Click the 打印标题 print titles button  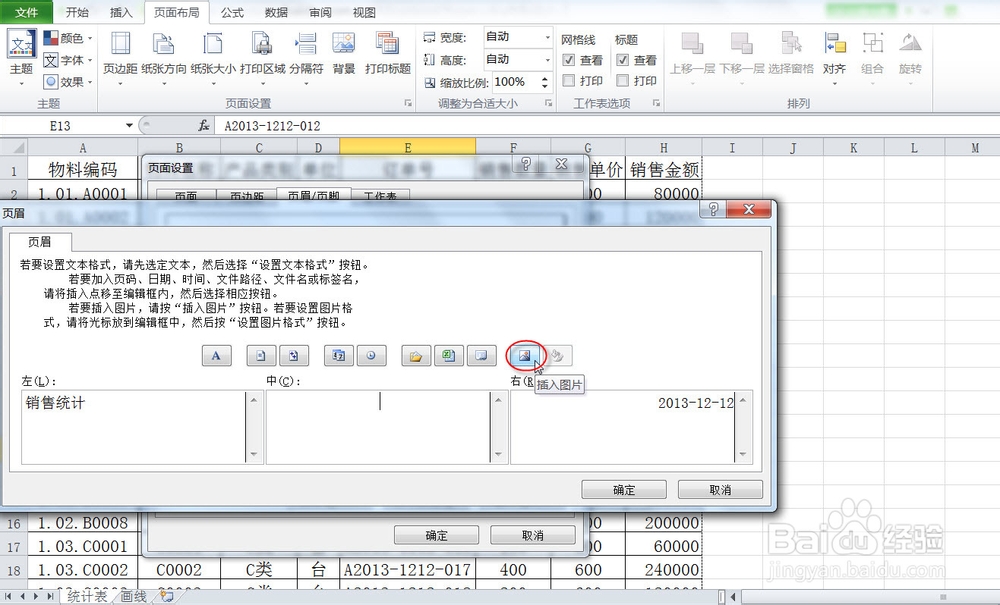(387, 54)
